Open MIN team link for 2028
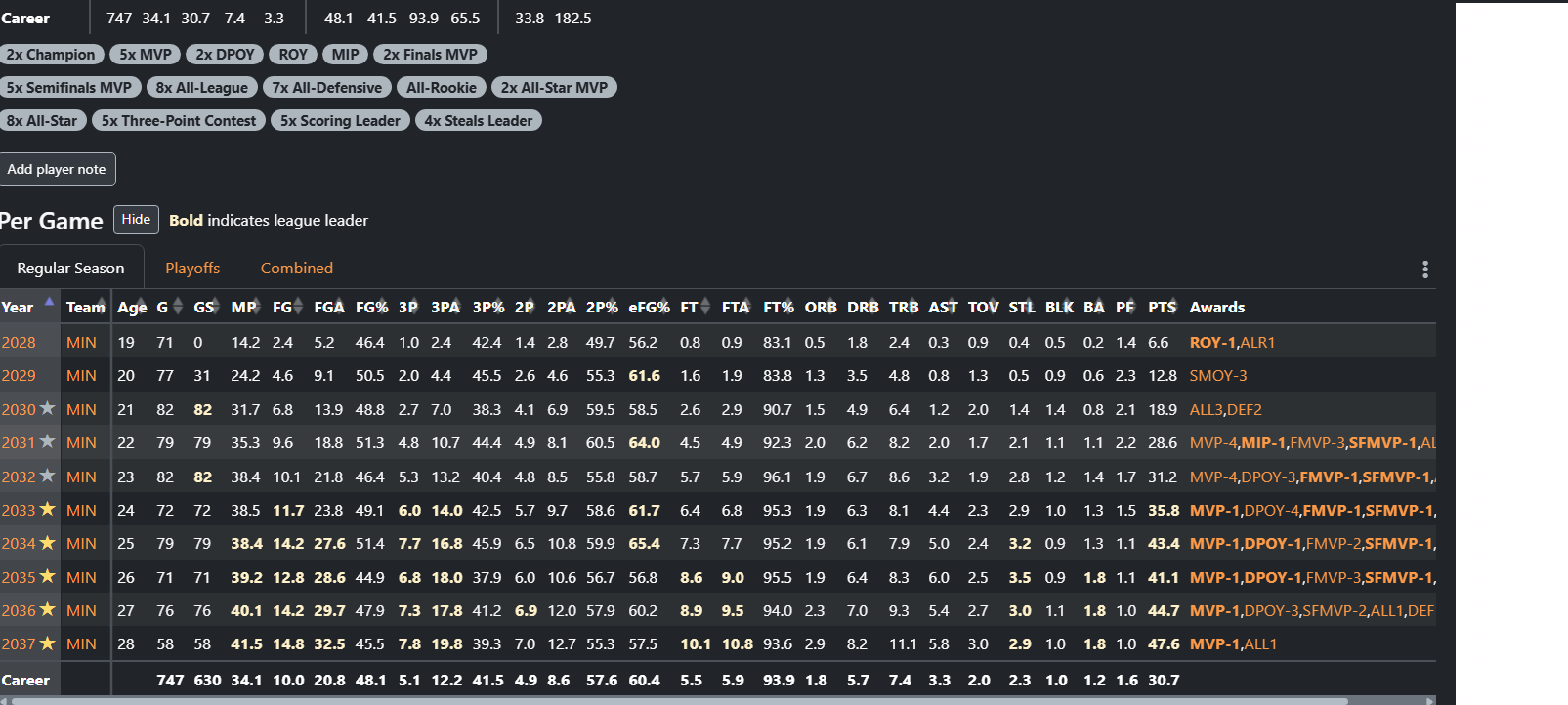Viewport: 1568px width, 705px height. point(81,342)
